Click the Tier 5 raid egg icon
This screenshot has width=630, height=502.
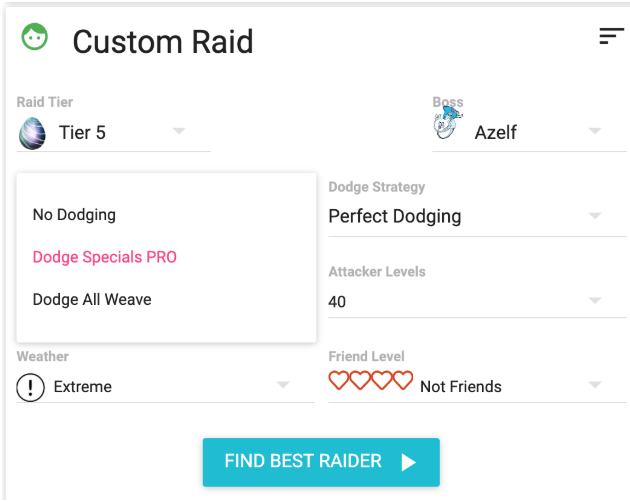[x=32, y=133]
